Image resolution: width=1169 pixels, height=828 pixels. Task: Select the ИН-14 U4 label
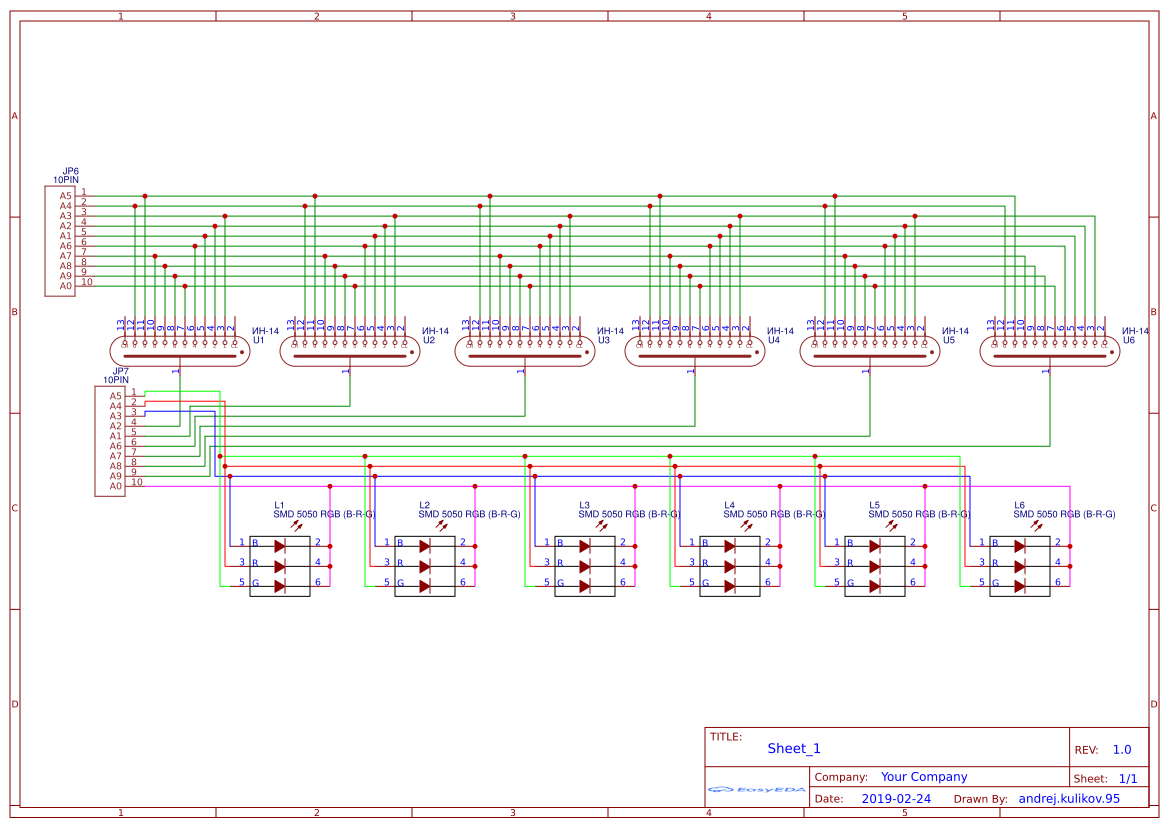[x=780, y=335]
